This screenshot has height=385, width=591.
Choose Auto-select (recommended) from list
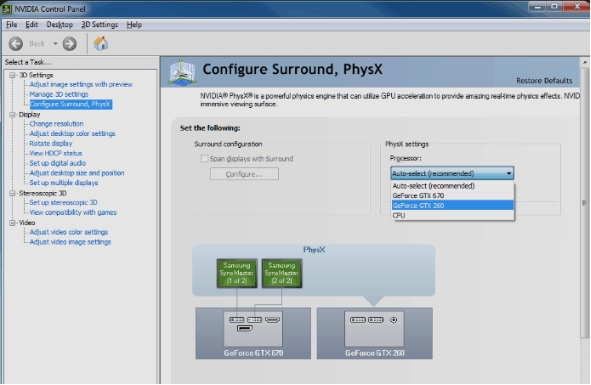coord(452,186)
